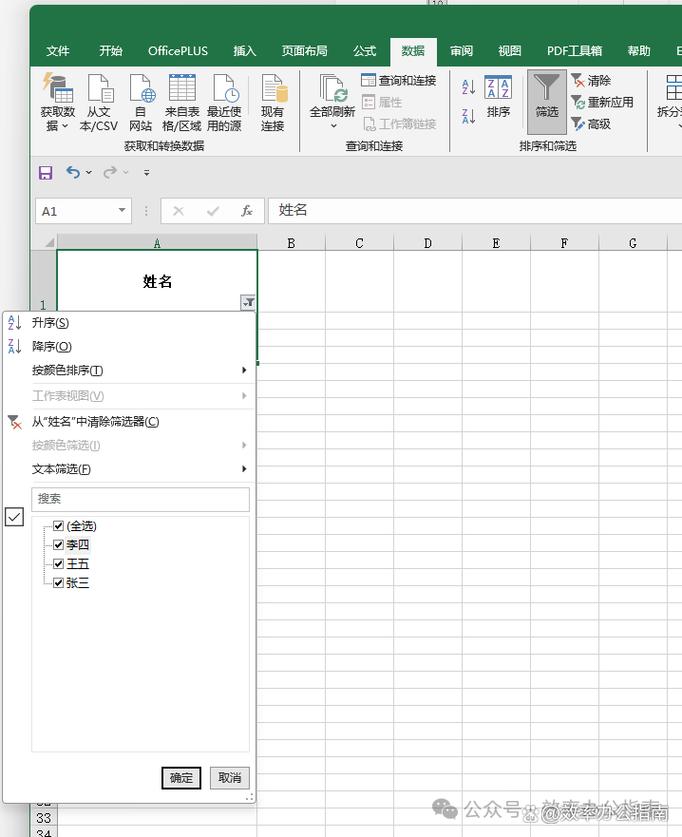The image size is (682, 837).
Task: Open the Name Box A1 dropdown arrow
Action: coord(122,210)
